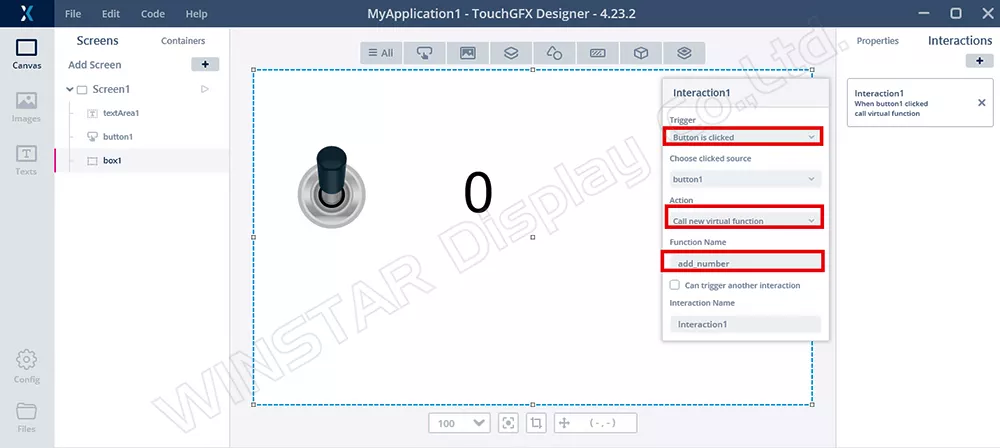
Task: Enable Can trigger another interaction checkbox
Action: point(675,285)
